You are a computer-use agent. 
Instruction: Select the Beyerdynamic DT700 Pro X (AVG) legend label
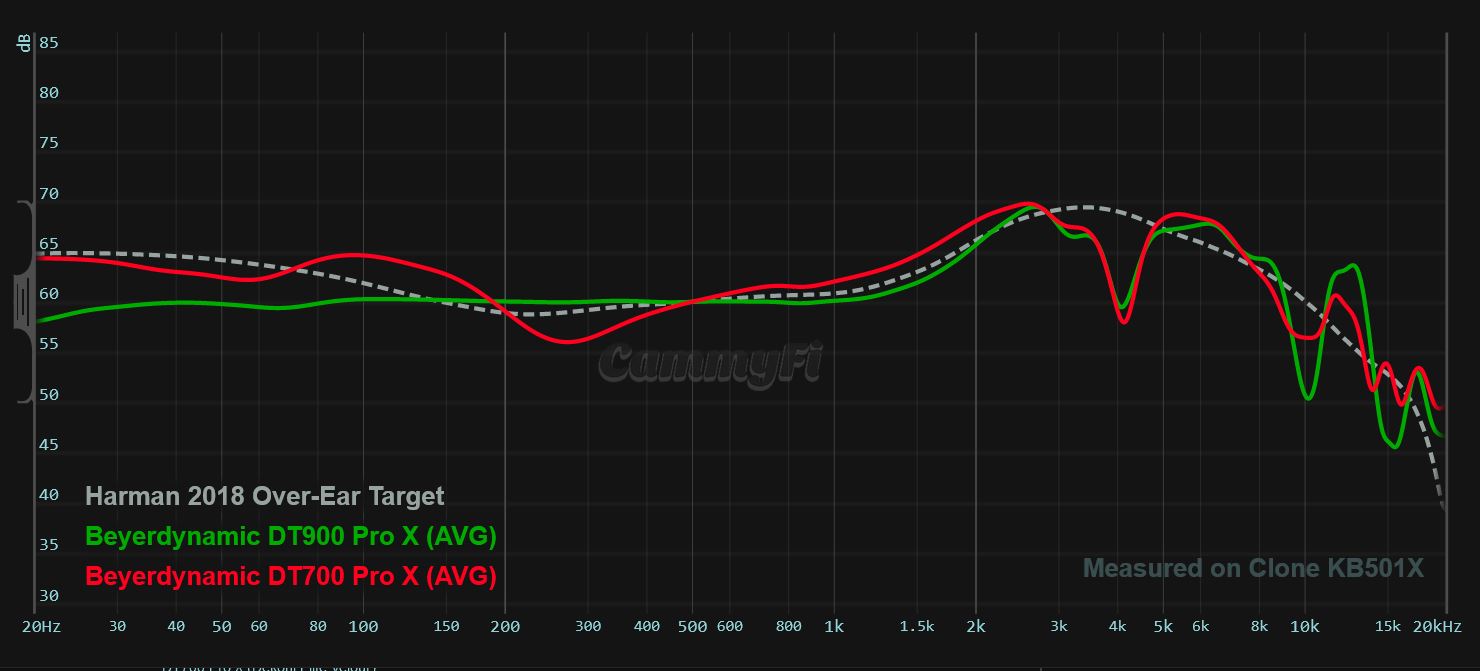291,576
